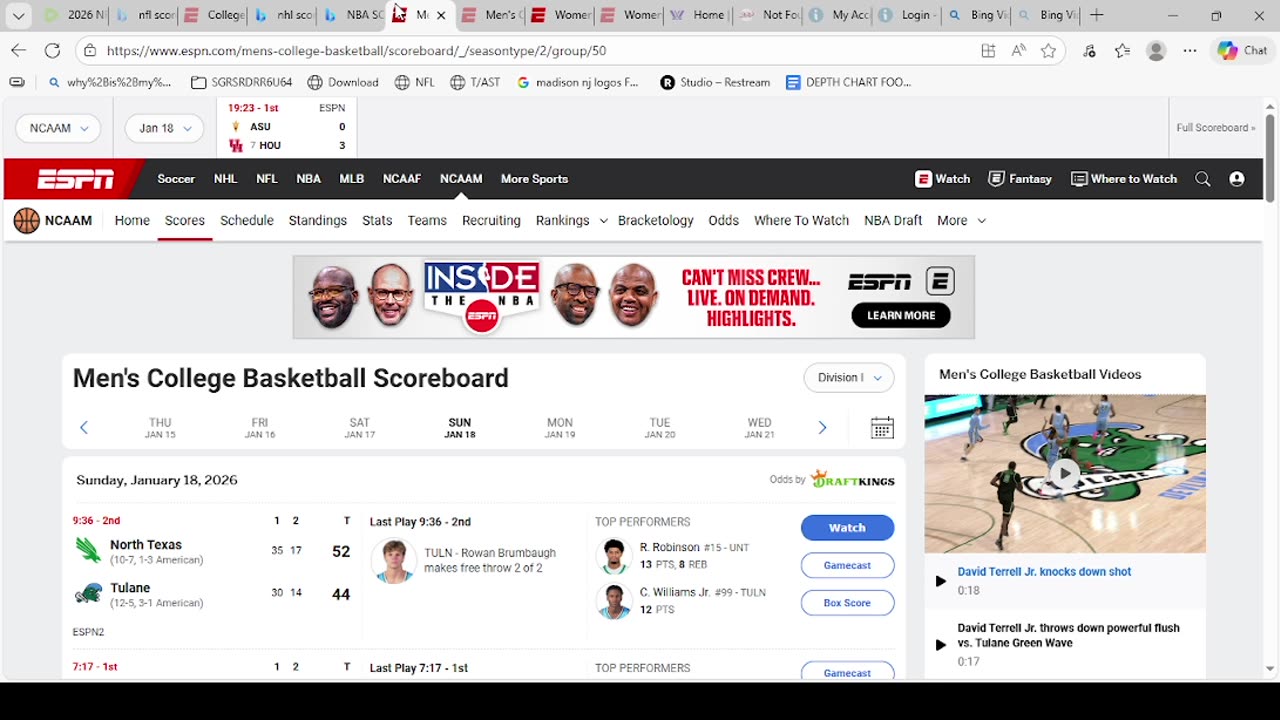
Task: Click the blue Watch button for North Texas game
Action: pos(847,528)
